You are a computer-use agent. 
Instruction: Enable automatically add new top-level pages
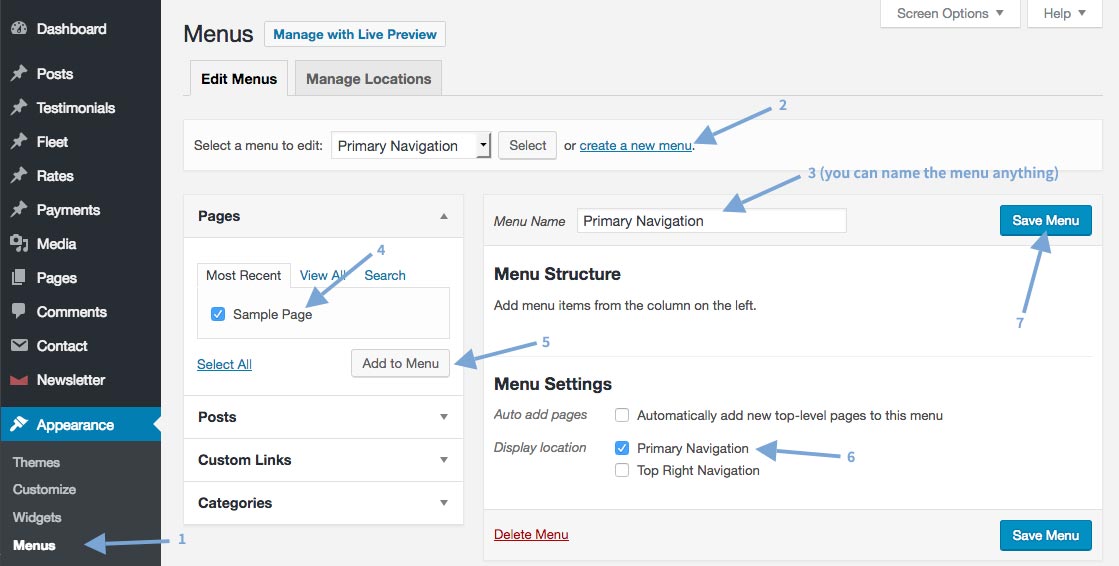[622, 415]
